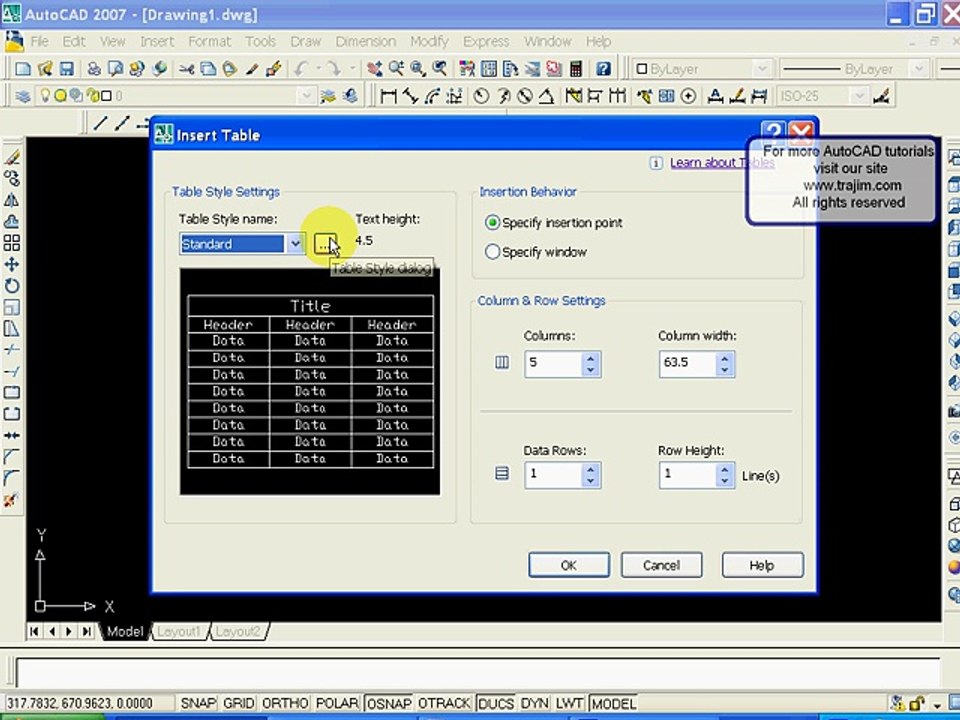
Task: Toggle DYN input in status bar
Action: coord(534,703)
